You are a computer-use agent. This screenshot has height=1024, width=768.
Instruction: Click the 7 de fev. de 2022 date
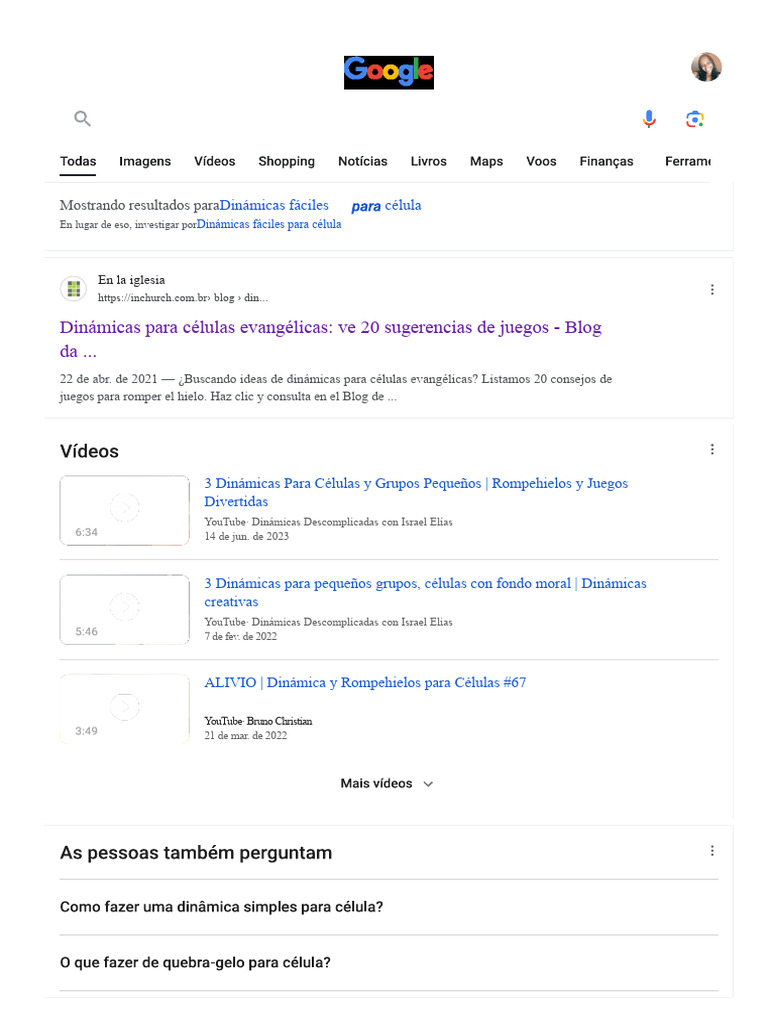[x=240, y=636]
